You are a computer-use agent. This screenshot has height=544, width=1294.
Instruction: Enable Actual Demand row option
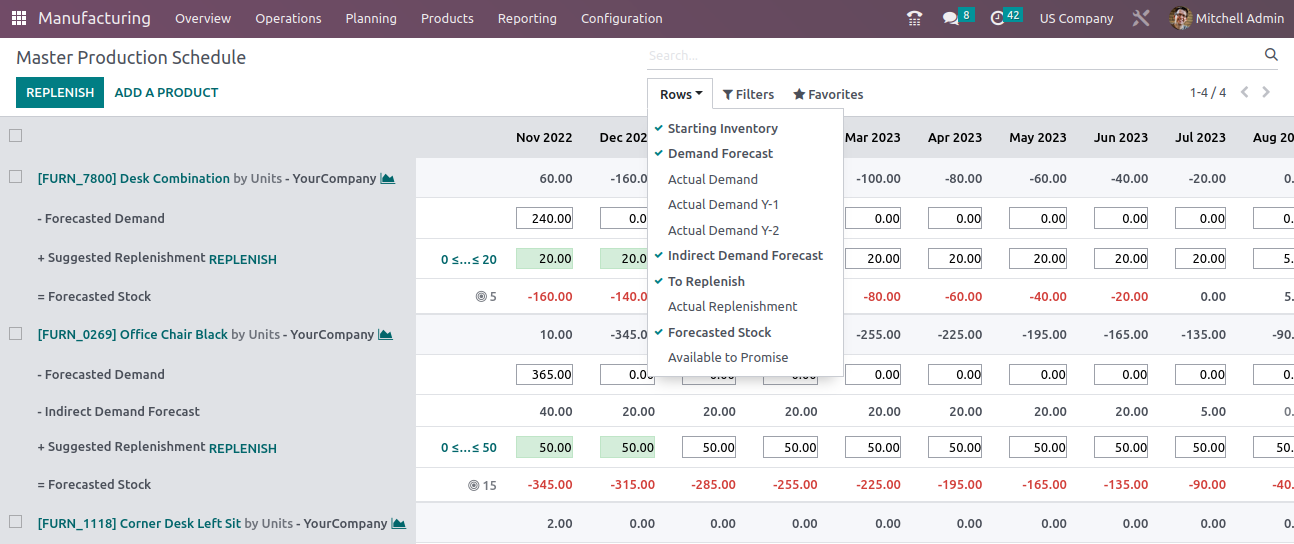pos(712,179)
